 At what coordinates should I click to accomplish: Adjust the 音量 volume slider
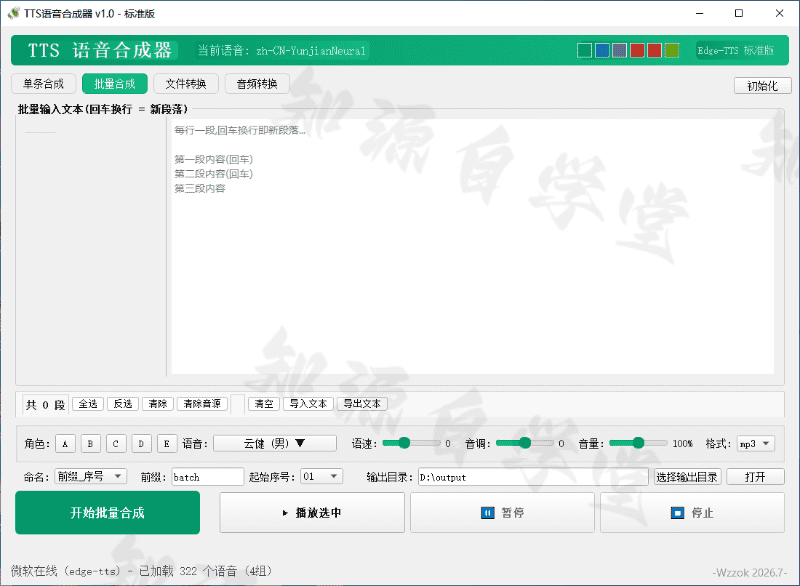tap(638, 443)
